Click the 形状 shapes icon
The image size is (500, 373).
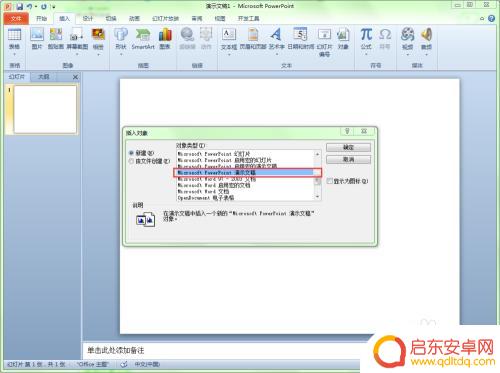click(121, 35)
